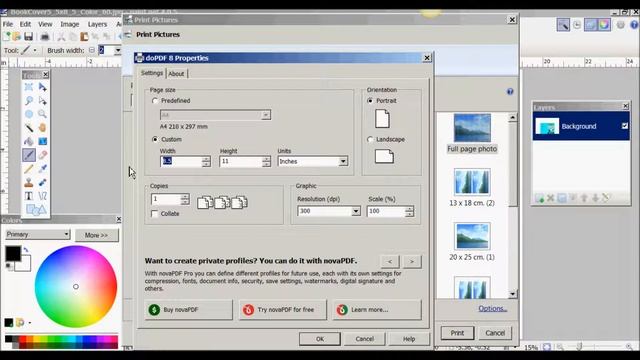
Task: Click Help button in doPDF Properties
Action: [409, 339]
